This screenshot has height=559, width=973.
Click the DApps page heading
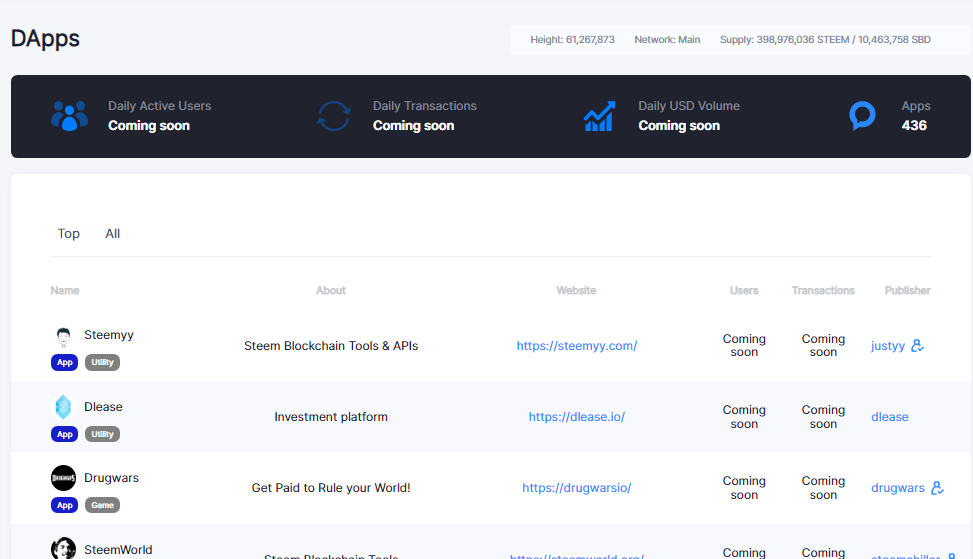click(x=45, y=38)
